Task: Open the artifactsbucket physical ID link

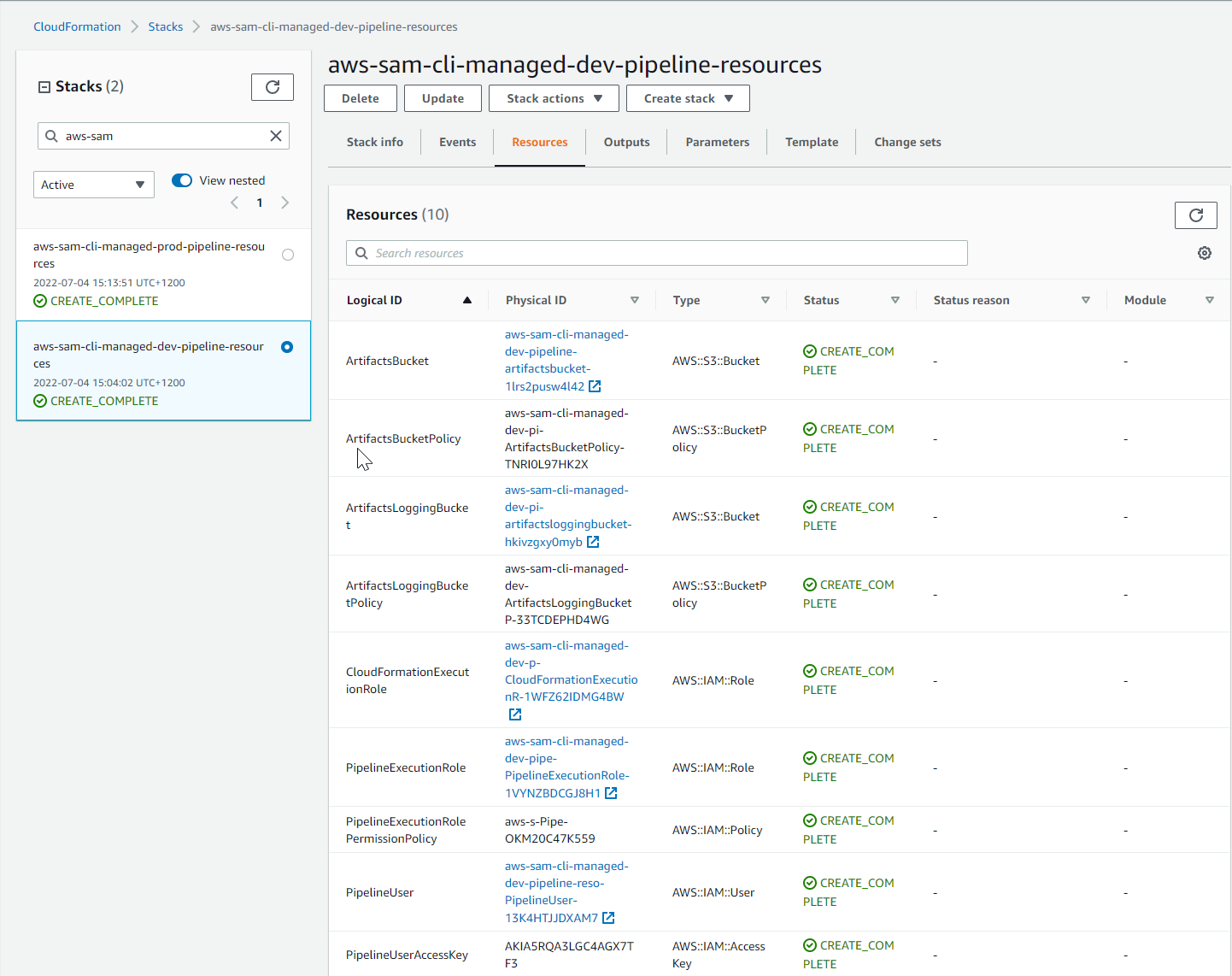Action: point(566,360)
